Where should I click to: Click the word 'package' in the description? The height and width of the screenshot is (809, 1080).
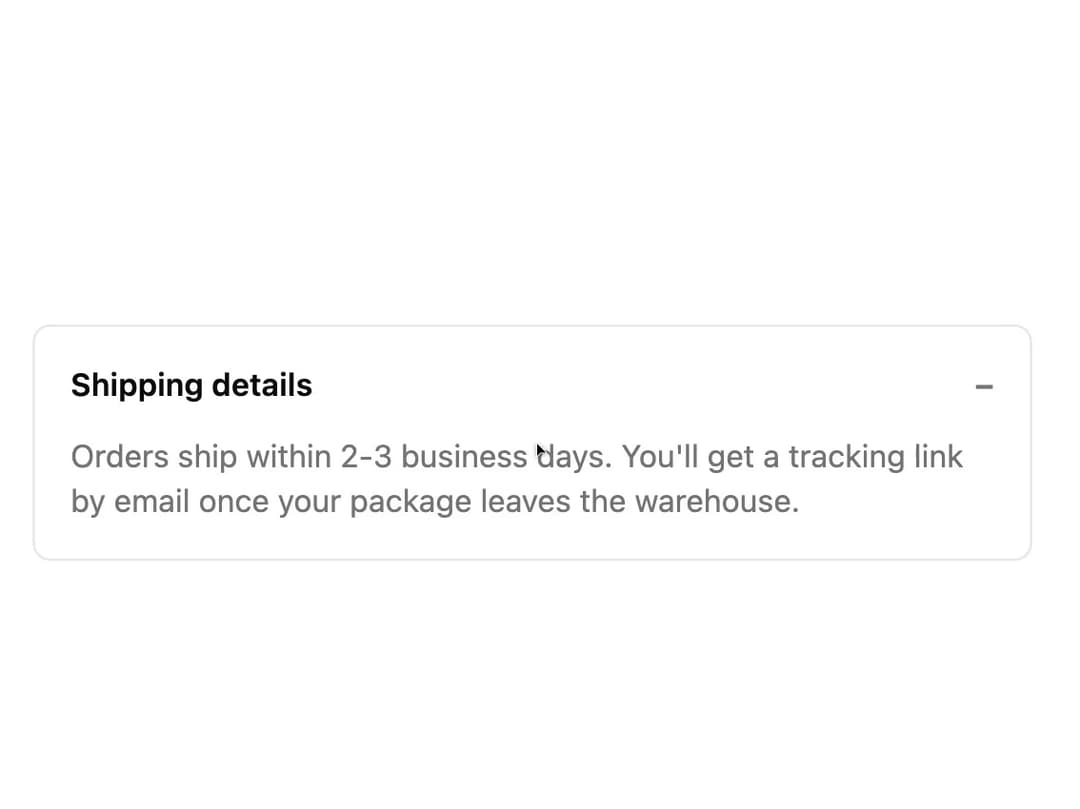[411, 503]
